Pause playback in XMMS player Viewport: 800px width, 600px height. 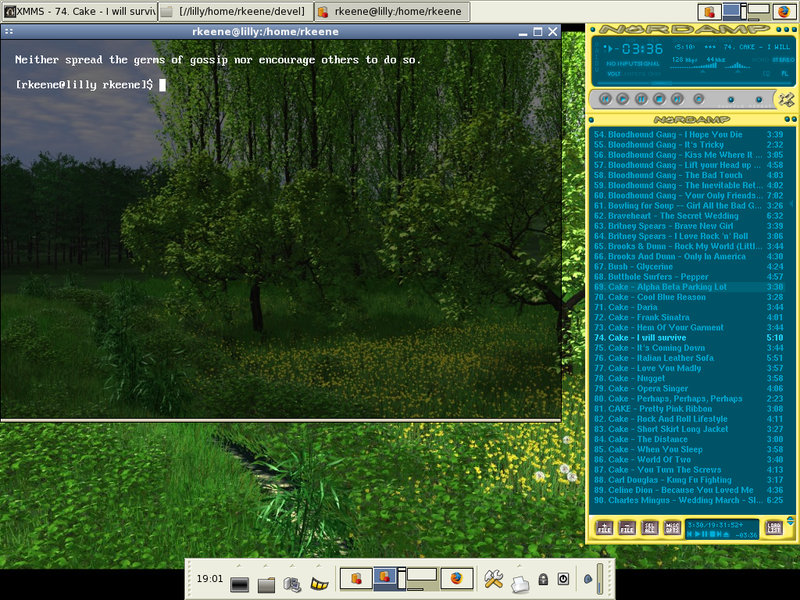(641, 99)
